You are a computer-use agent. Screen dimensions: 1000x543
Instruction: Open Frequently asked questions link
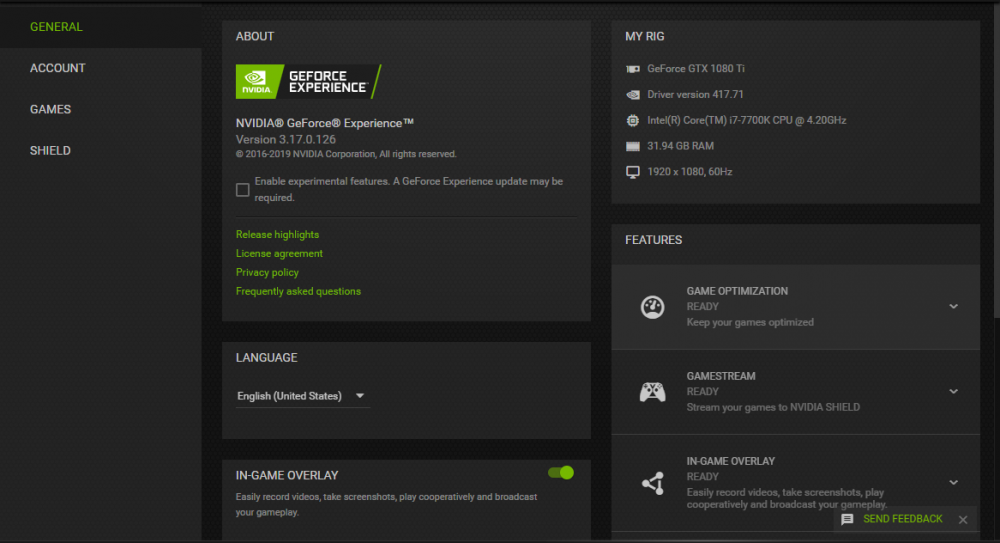tap(298, 291)
